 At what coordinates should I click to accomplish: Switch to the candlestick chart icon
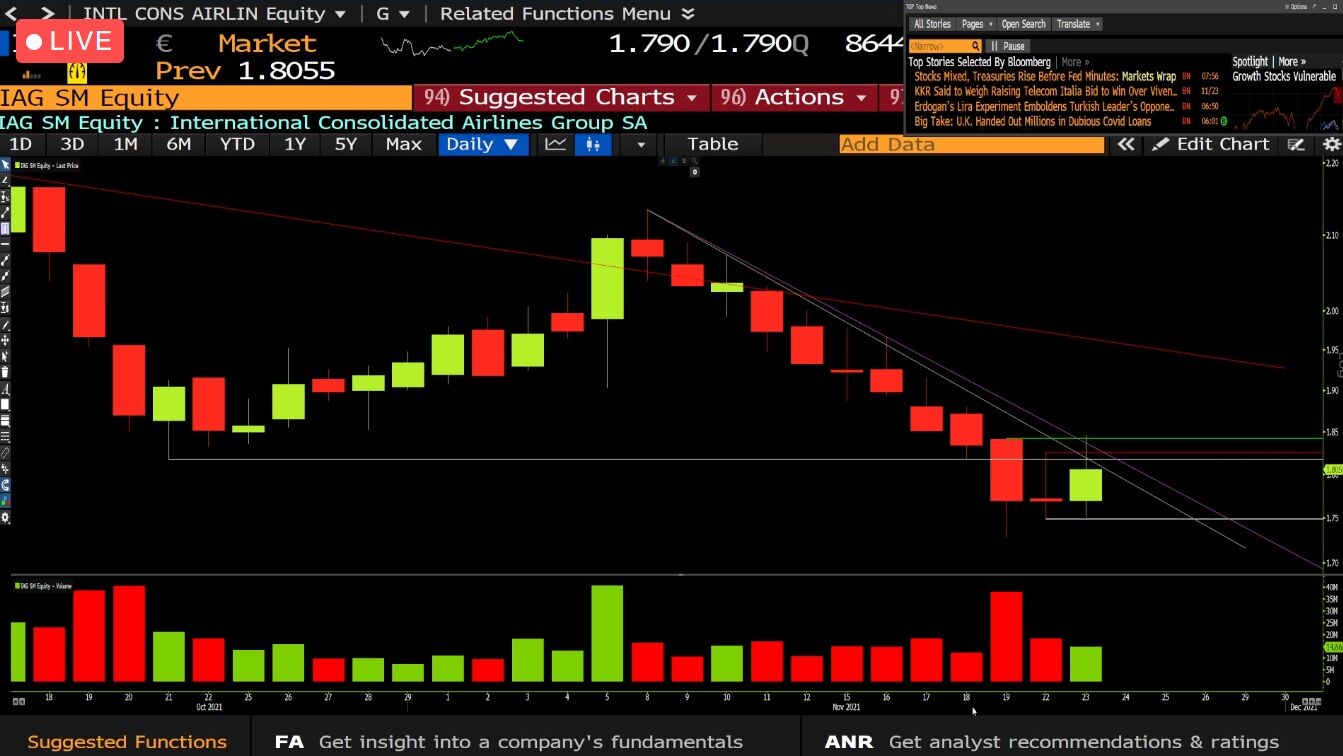[x=593, y=144]
